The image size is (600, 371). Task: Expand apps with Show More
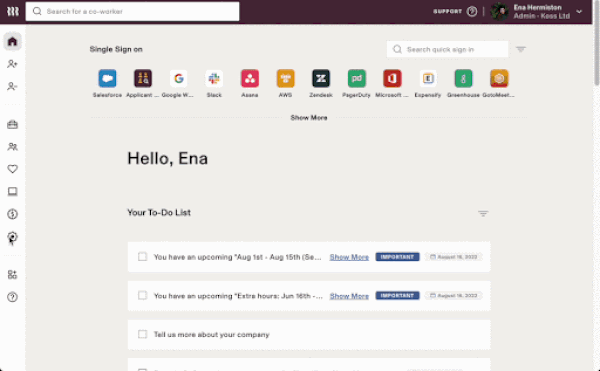[309, 118]
